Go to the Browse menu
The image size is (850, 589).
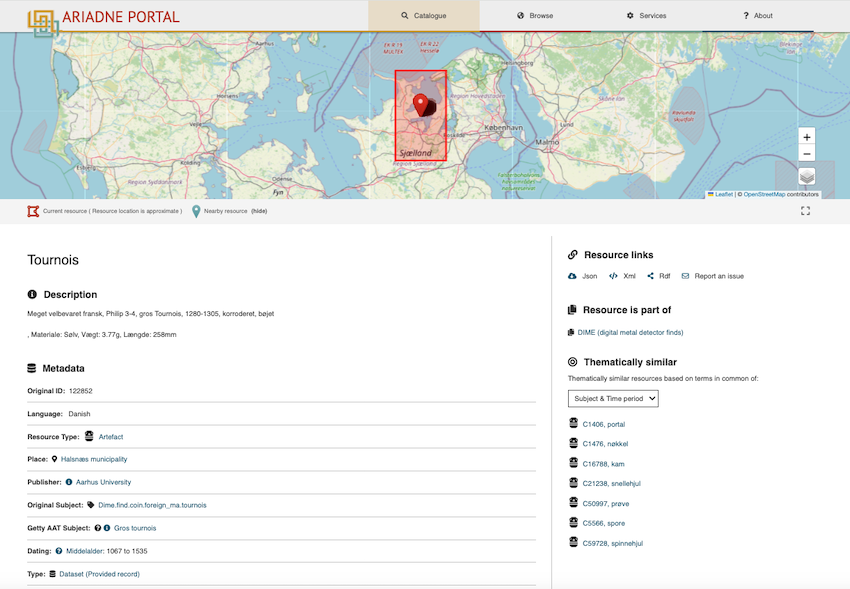(535, 16)
